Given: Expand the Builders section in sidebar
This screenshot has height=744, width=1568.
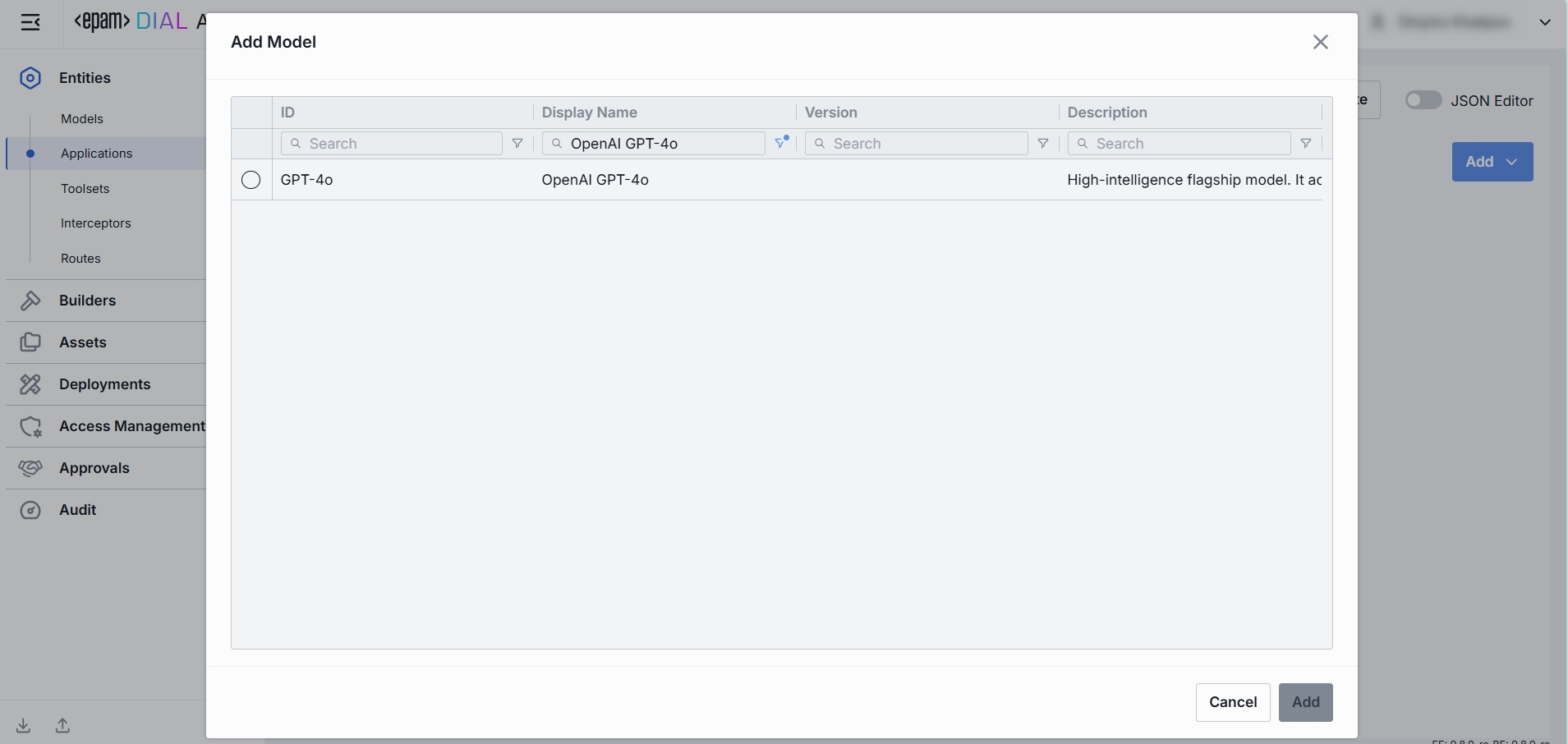Looking at the screenshot, I should pyautogui.click(x=88, y=301).
